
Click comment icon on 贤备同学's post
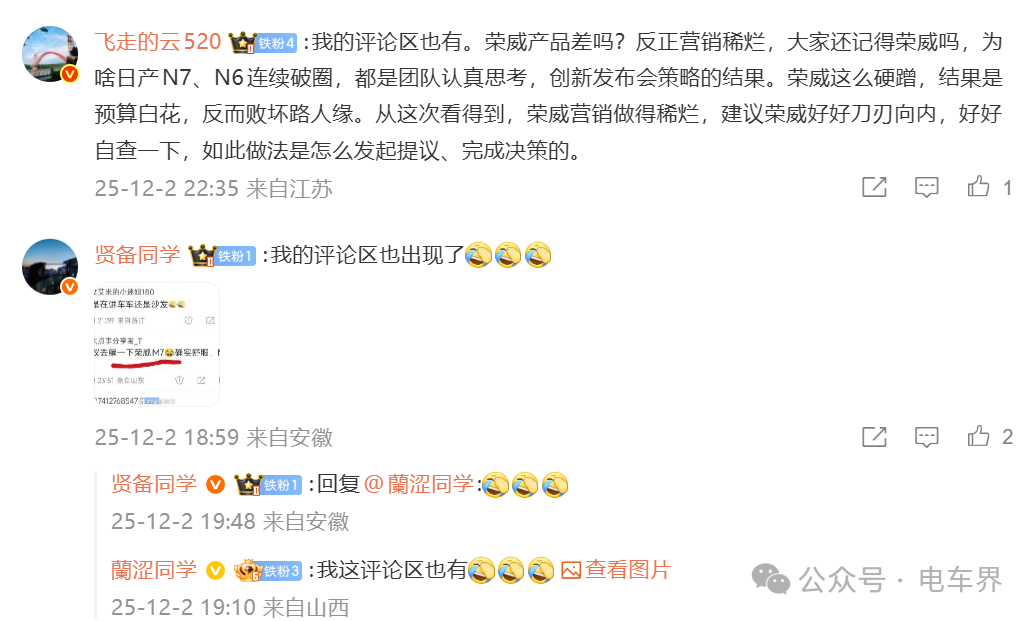pyautogui.click(x=927, y=437)
